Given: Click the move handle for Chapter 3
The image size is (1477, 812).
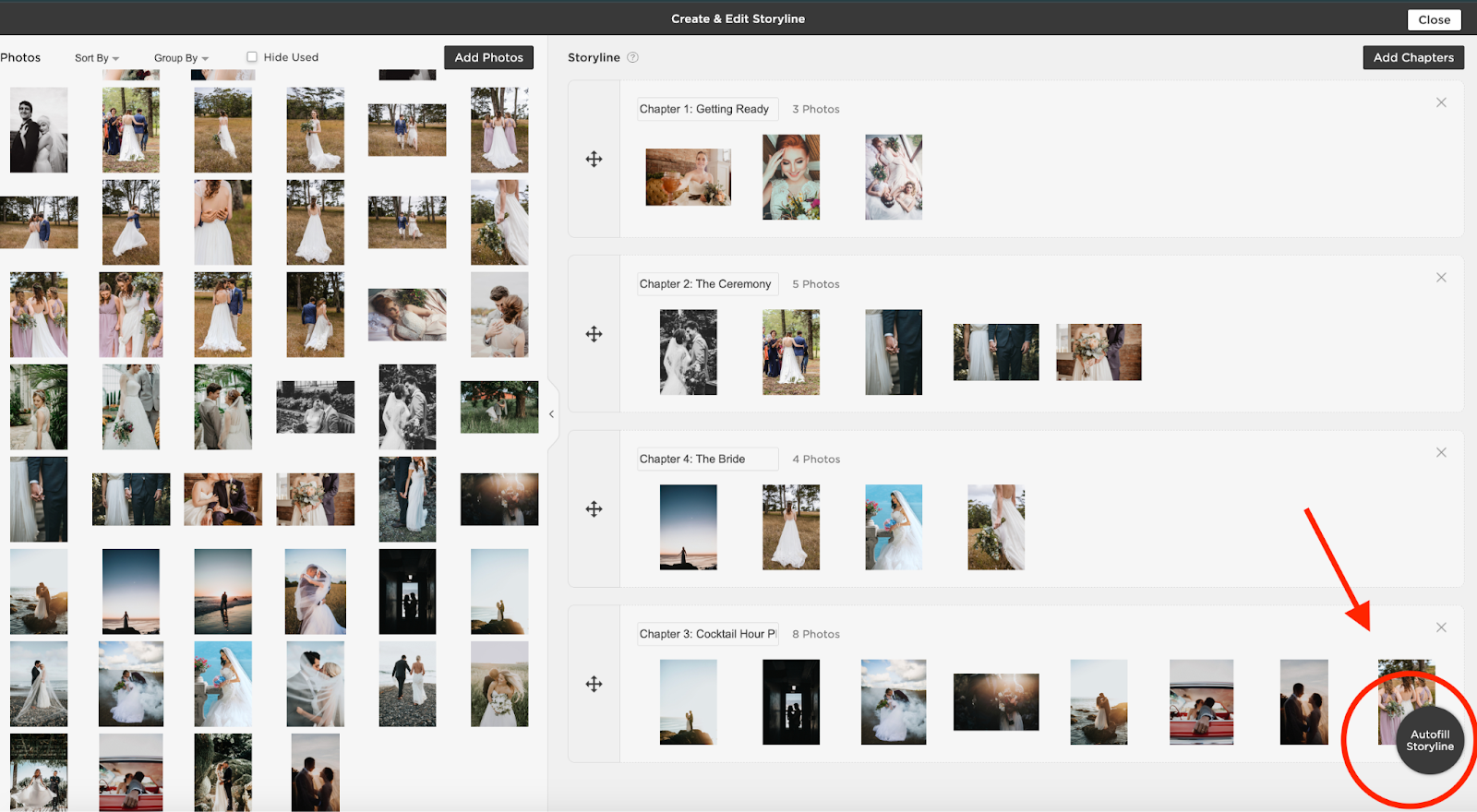Looking at the screenshot, I should (x=594, y=684).
